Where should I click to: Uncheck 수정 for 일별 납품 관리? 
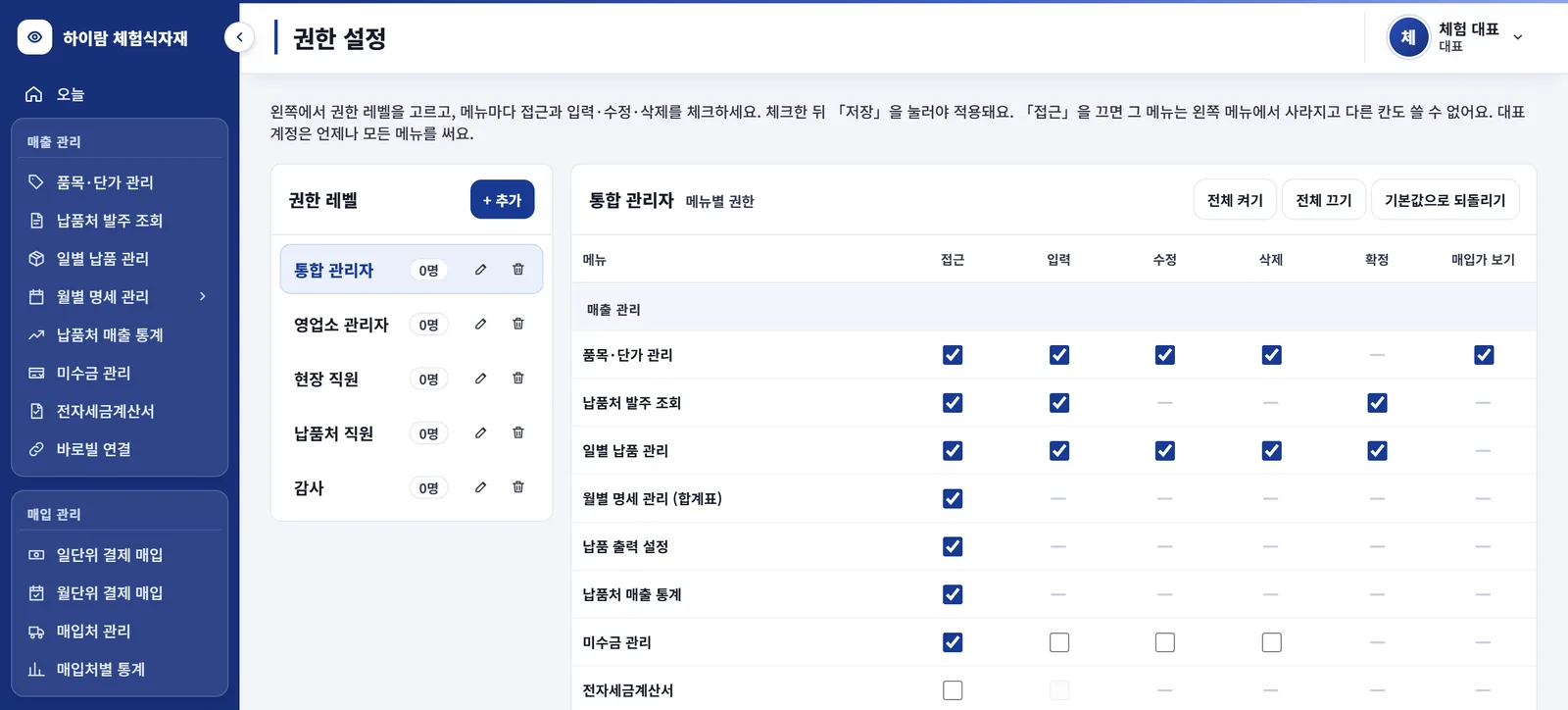(x=1164, y=451)
